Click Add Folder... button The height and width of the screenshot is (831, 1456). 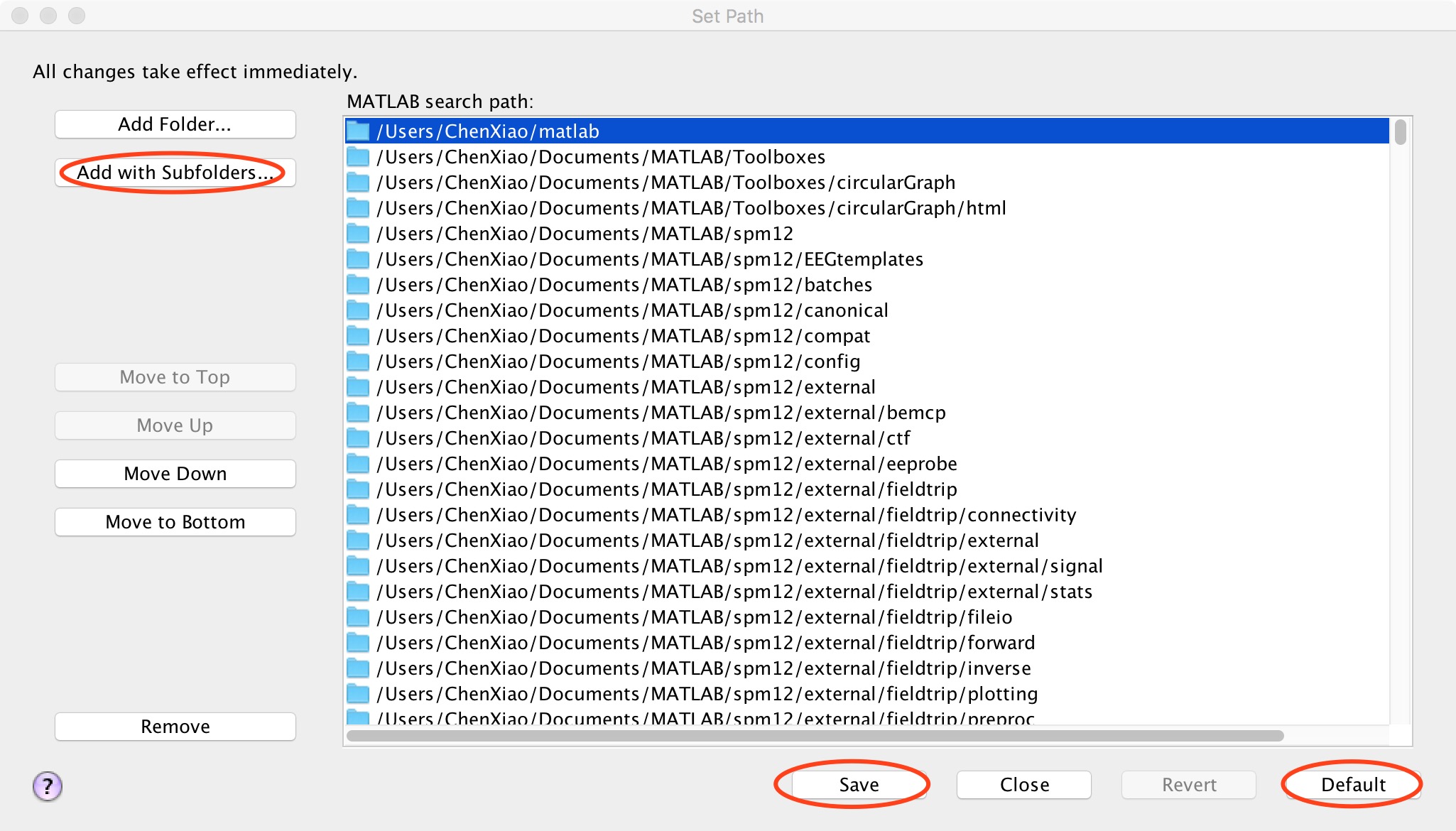[x=175, y=124]
